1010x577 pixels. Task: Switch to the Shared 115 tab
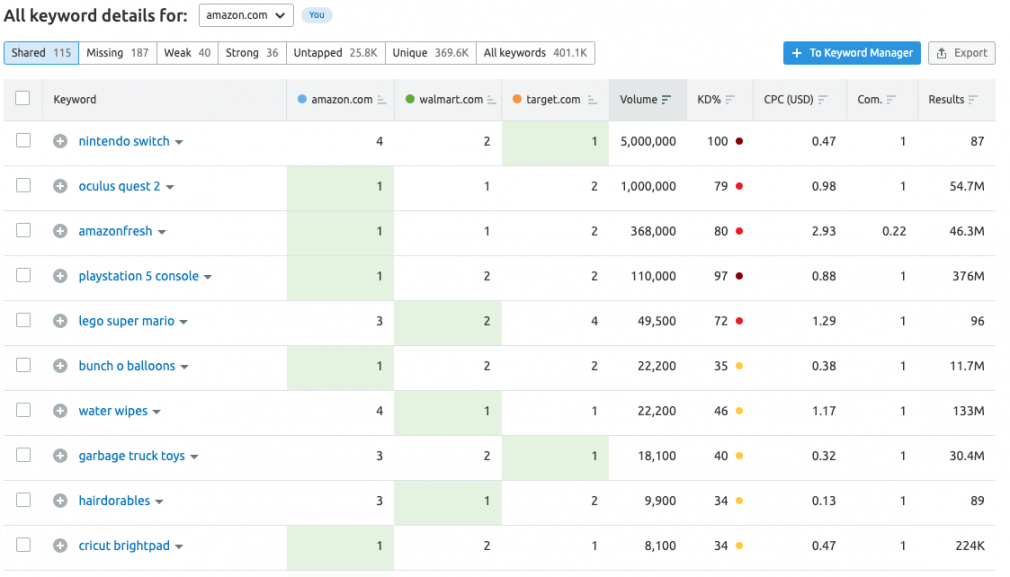coord(41,53)
